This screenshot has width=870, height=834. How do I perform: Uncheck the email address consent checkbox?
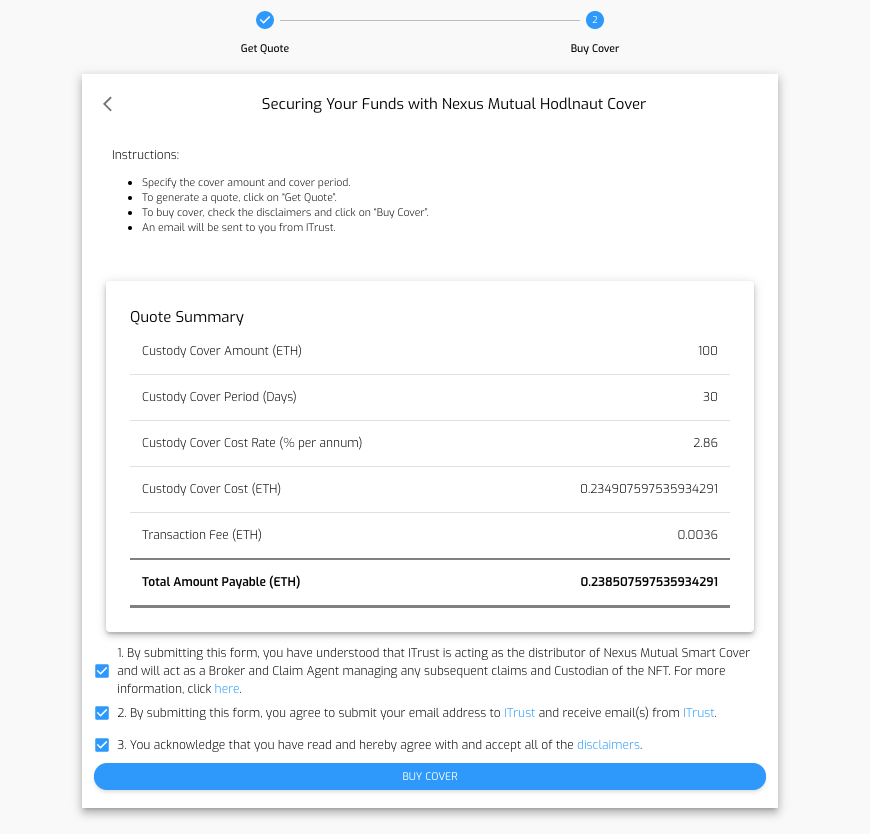[x=102, y=713]
